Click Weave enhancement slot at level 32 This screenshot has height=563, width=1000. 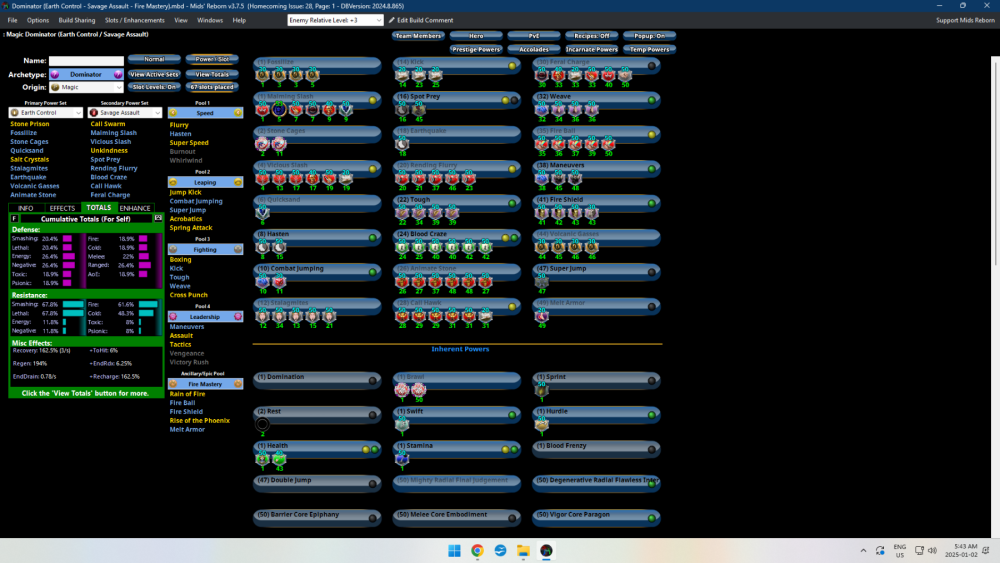click(x=541, y=110)
